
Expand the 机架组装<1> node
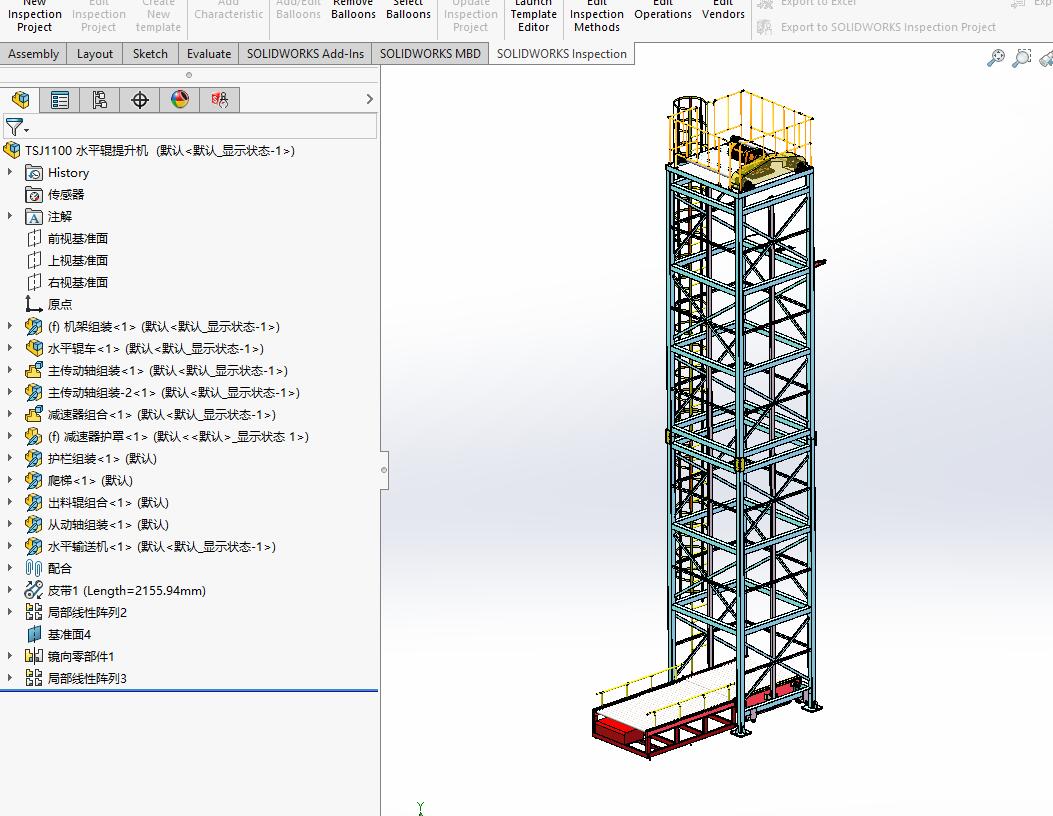coord(9,326)
